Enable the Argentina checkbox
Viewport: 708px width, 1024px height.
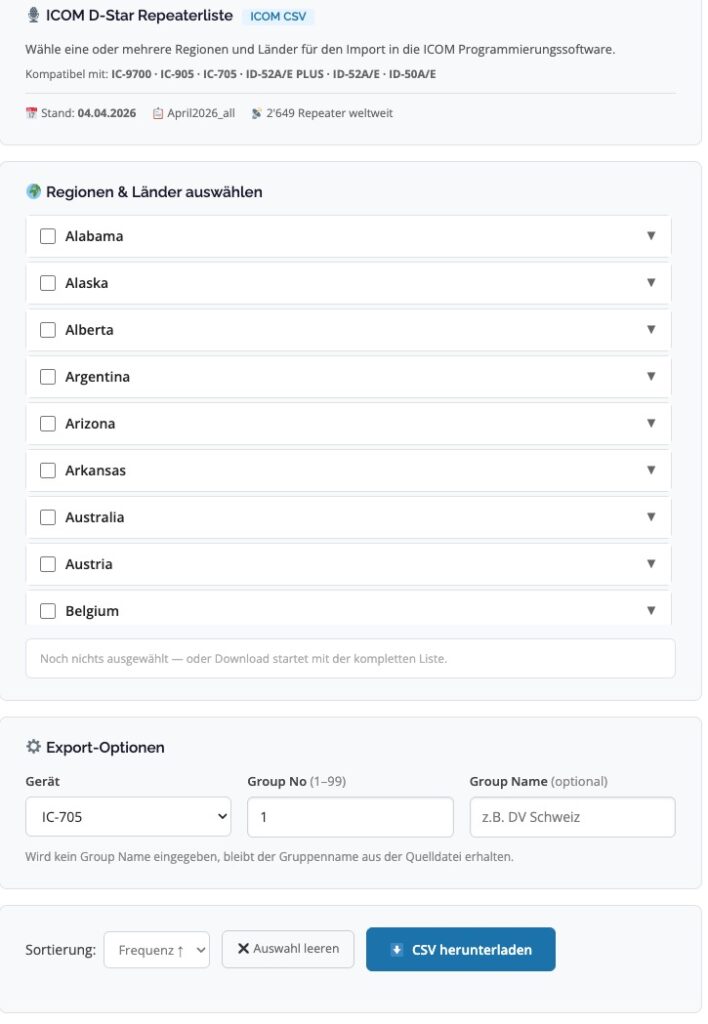(x=48, y=377)
